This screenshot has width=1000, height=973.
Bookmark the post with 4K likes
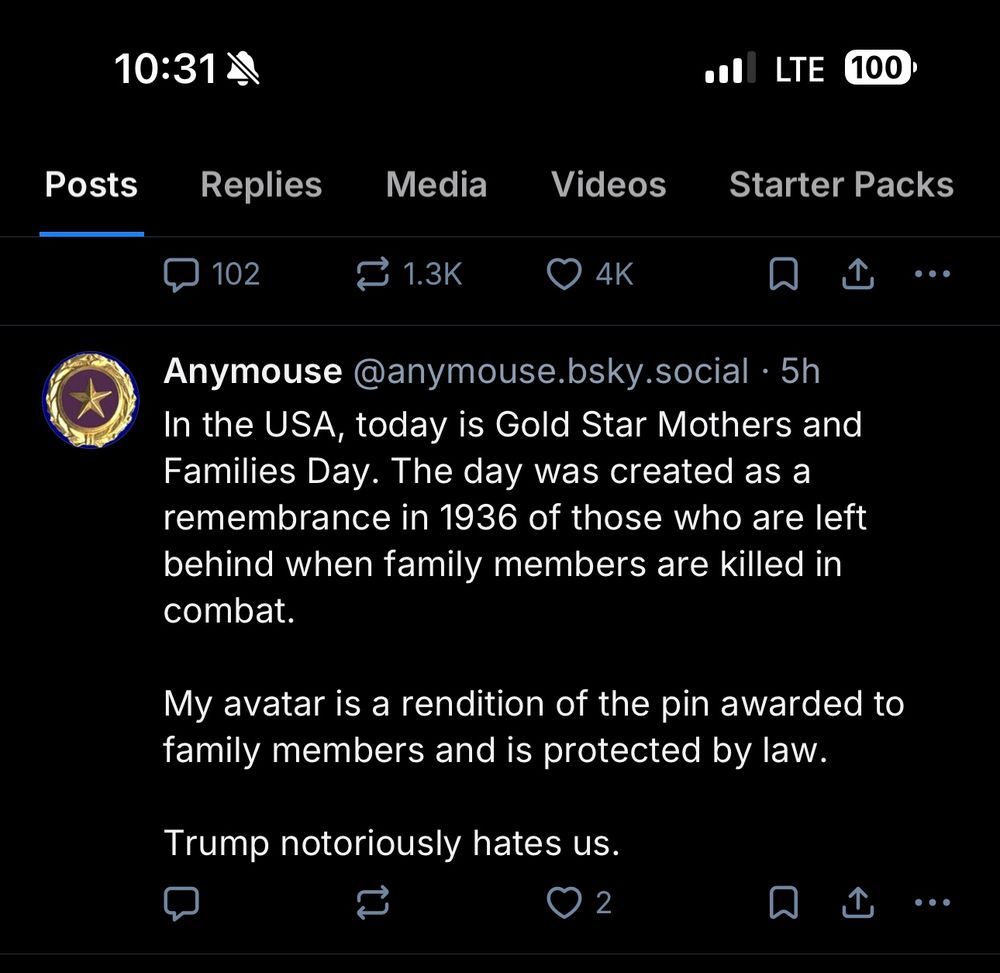(x=783, y=274)
